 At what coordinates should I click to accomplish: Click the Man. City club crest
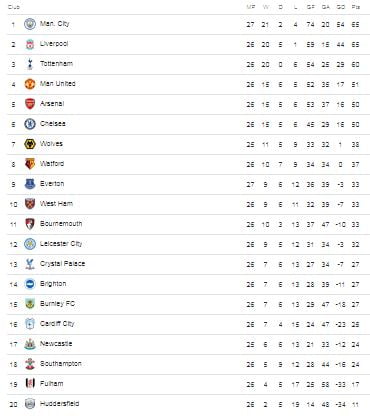coord(30,24)
